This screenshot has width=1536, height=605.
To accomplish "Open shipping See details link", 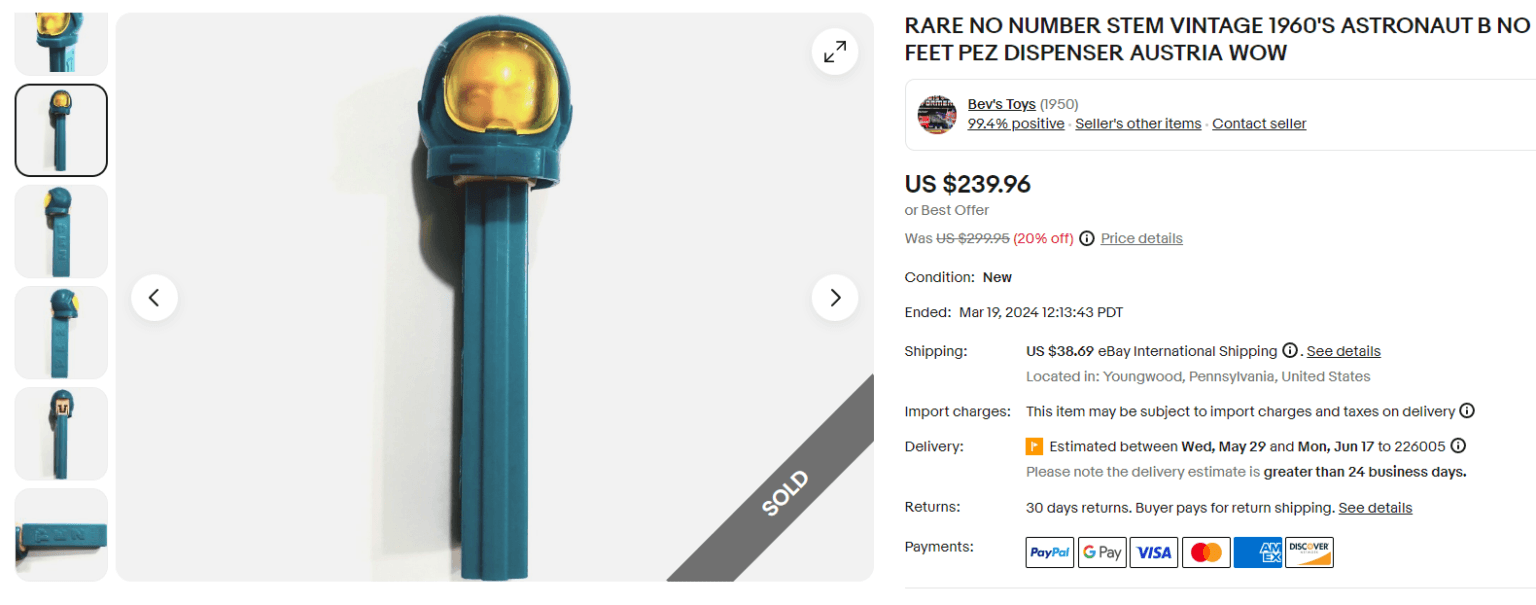I will click(1343, 350).
